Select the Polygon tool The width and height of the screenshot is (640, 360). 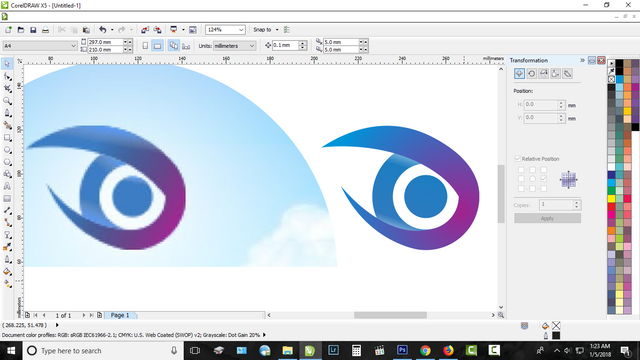point(7,162)
